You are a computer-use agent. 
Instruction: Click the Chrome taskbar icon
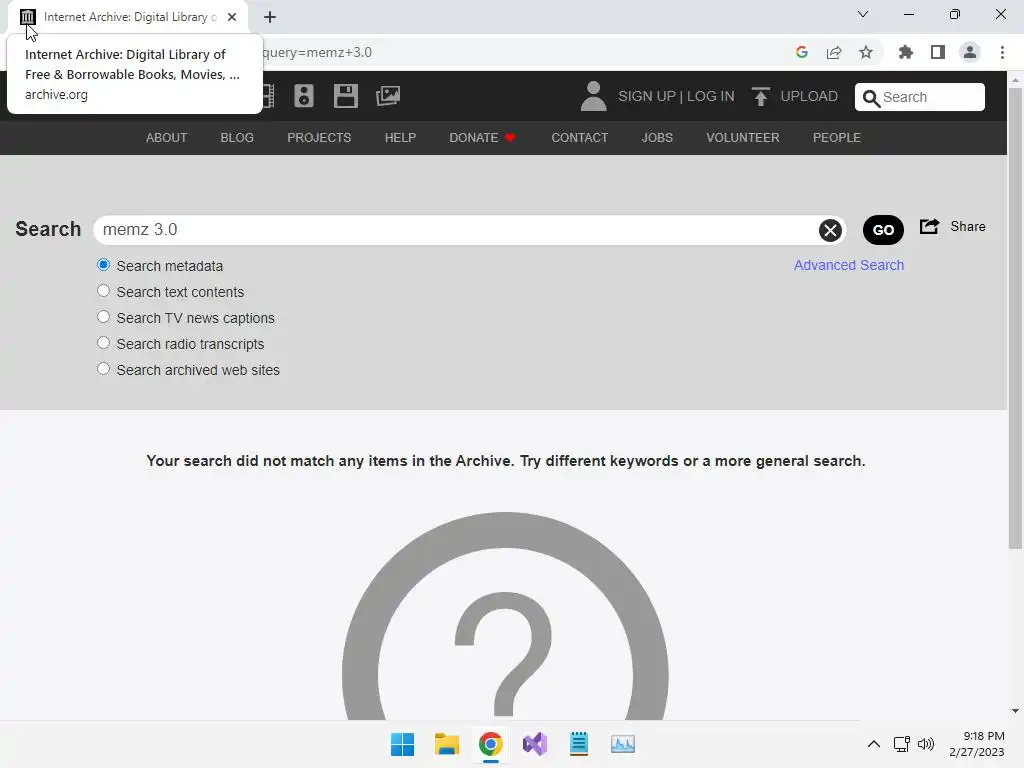click(490, 744)
